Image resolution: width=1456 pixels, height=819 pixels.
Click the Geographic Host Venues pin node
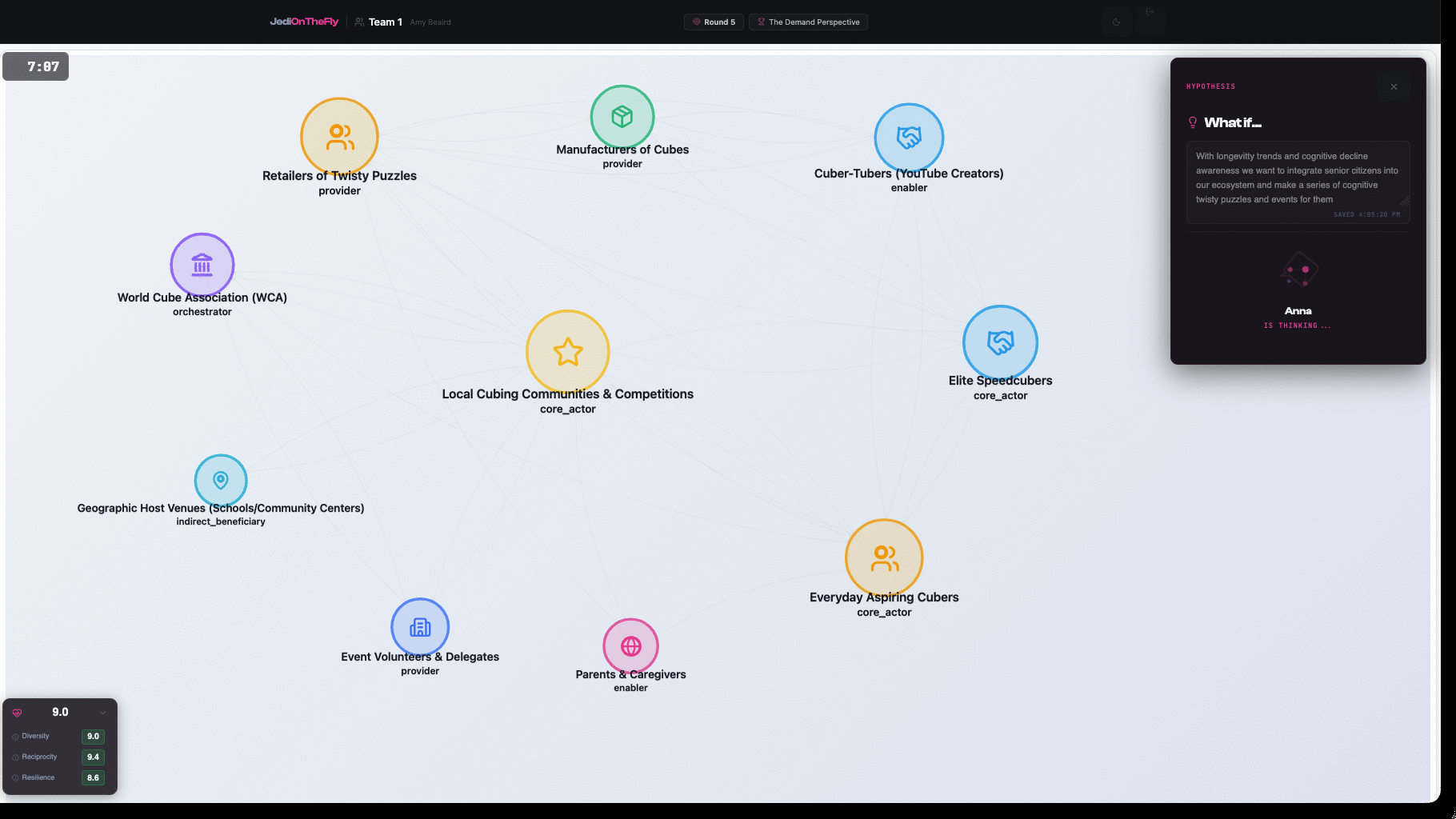(x=221, y=481)
